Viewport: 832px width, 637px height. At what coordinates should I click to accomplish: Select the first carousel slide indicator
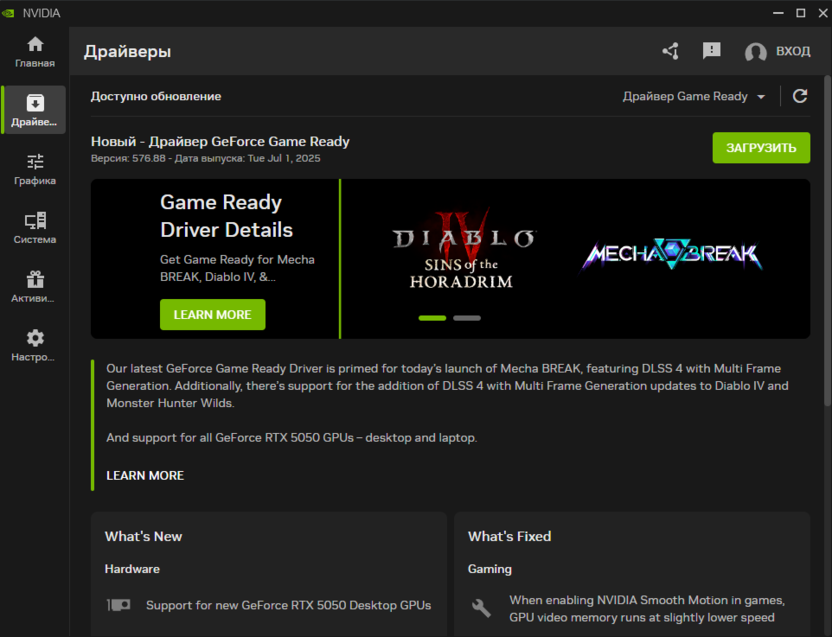click(432, 318)
